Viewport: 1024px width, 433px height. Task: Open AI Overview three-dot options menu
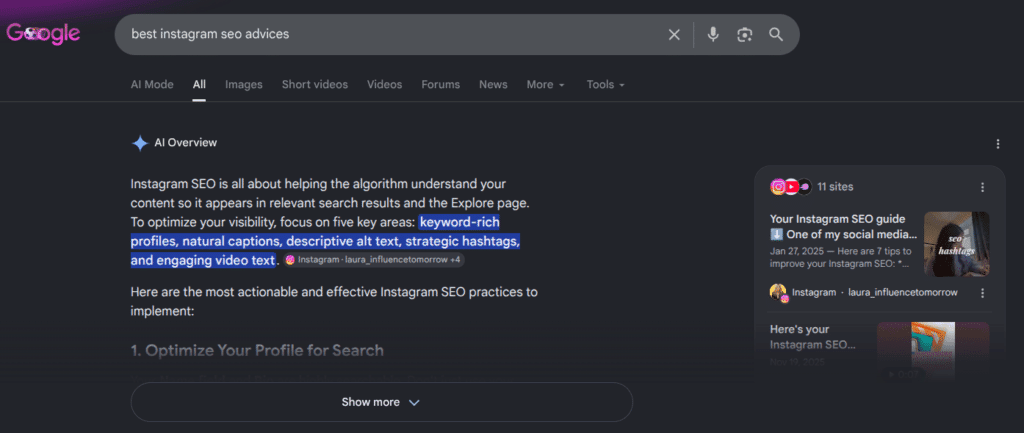[997, 144]
